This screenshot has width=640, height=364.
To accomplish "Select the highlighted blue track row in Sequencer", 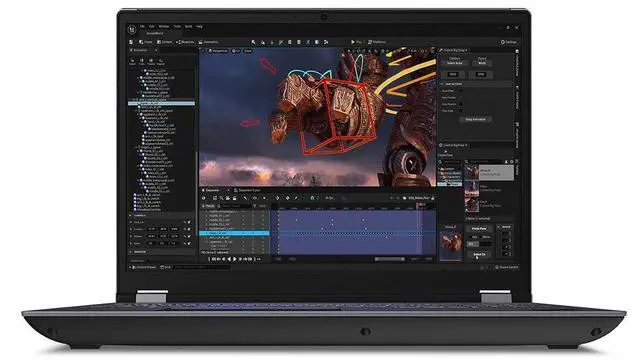I will pos(234,233).
